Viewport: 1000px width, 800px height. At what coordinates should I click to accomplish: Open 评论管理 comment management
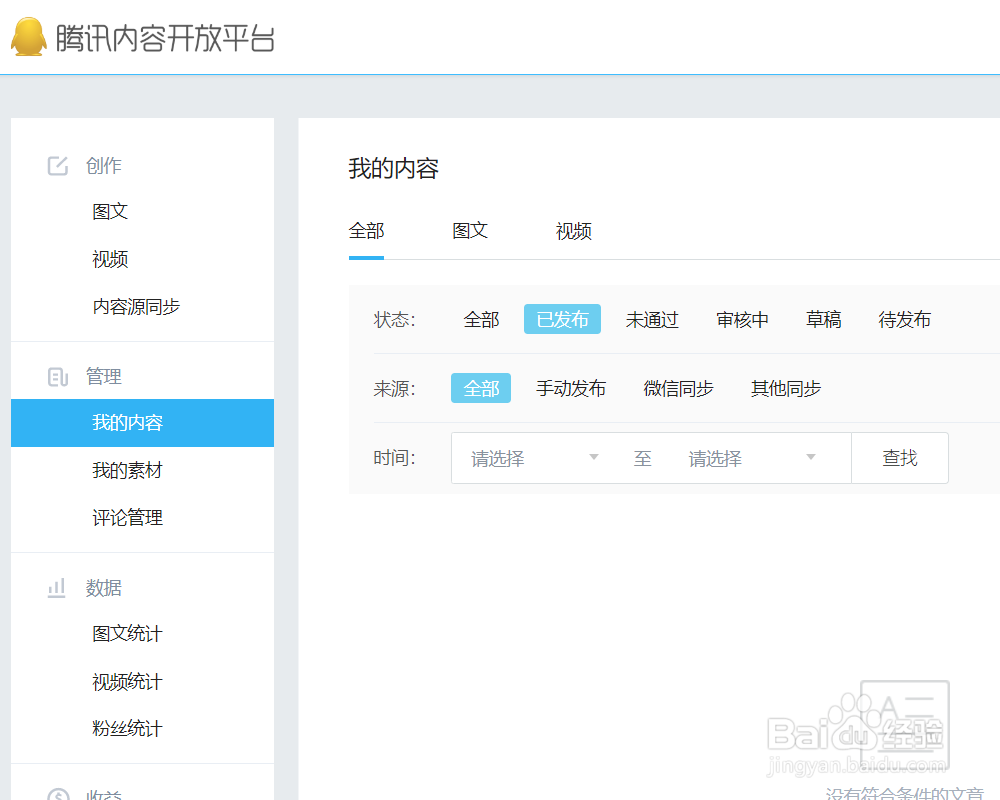pyautogui.click(x=126, y=517)
